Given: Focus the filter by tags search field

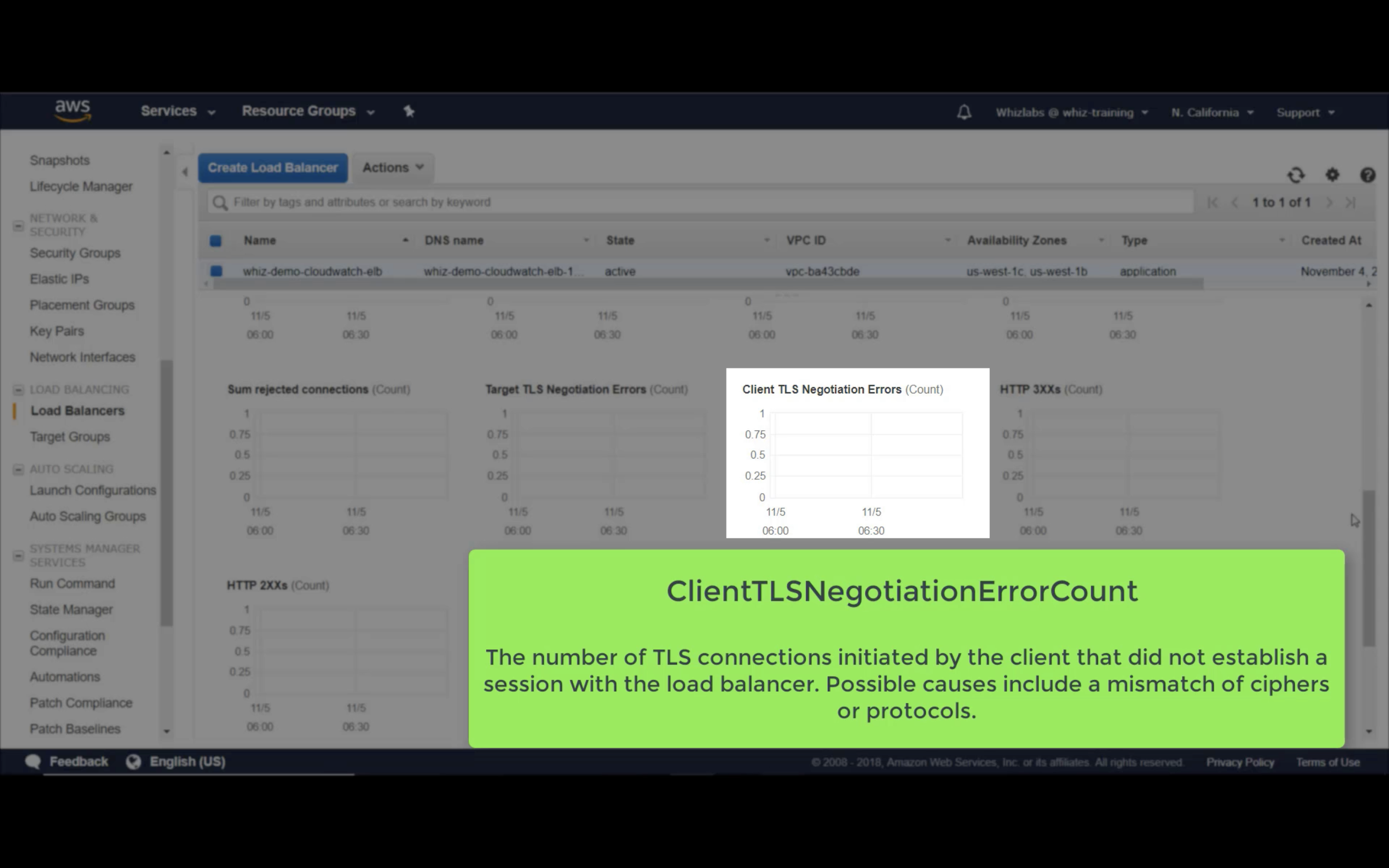Looking at the screenshot, I should click(700, 202).
